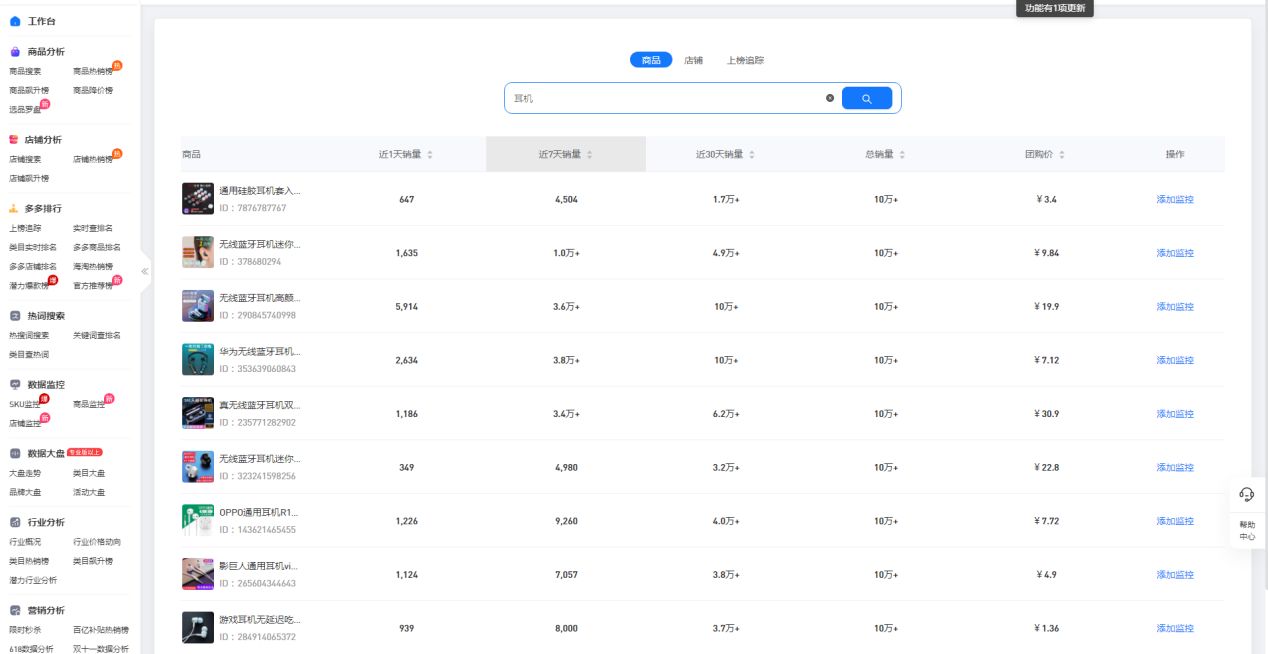Image resolution: width=1268 pixels, height=654 pixels.
Task: Open 限时秒杀 in the sidebar
Action: point(25,630)
